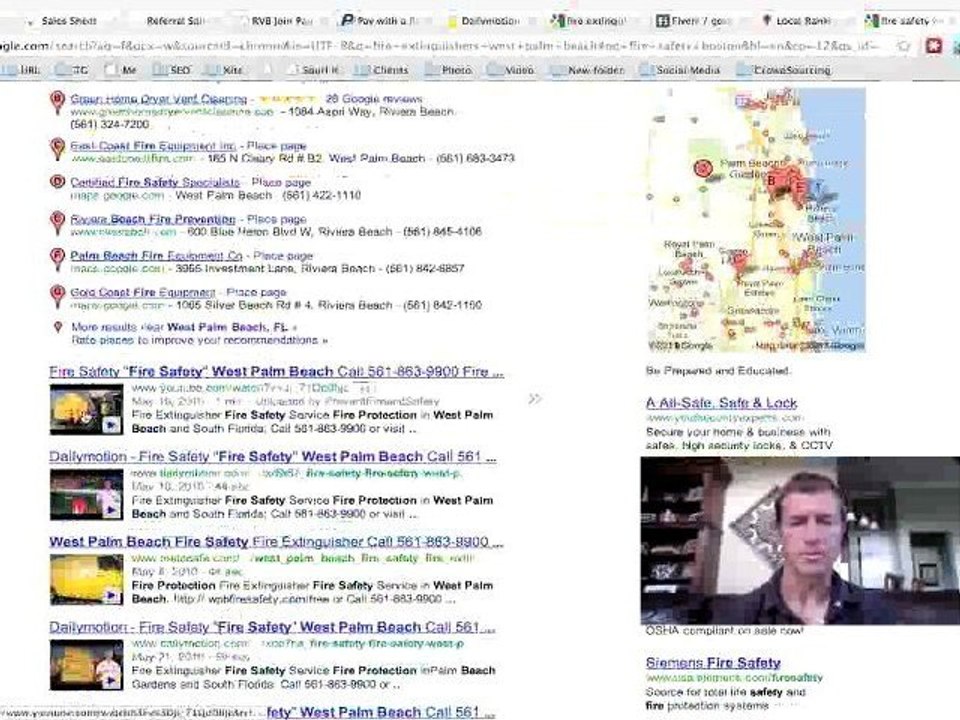Open the Video bookmark folder
The width and height of the screenshot is (960, 720).
pos(511,70)
